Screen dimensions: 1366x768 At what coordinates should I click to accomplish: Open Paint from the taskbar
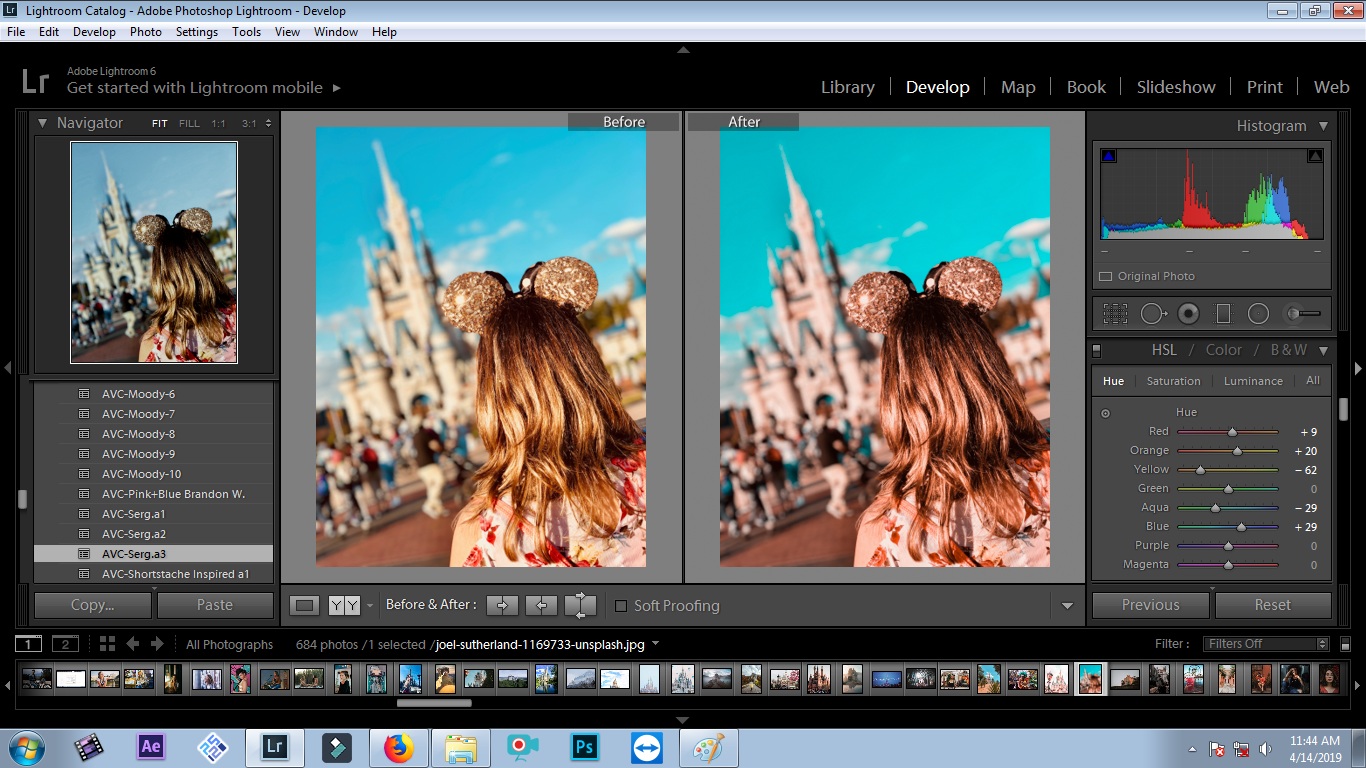pos(709,747)
